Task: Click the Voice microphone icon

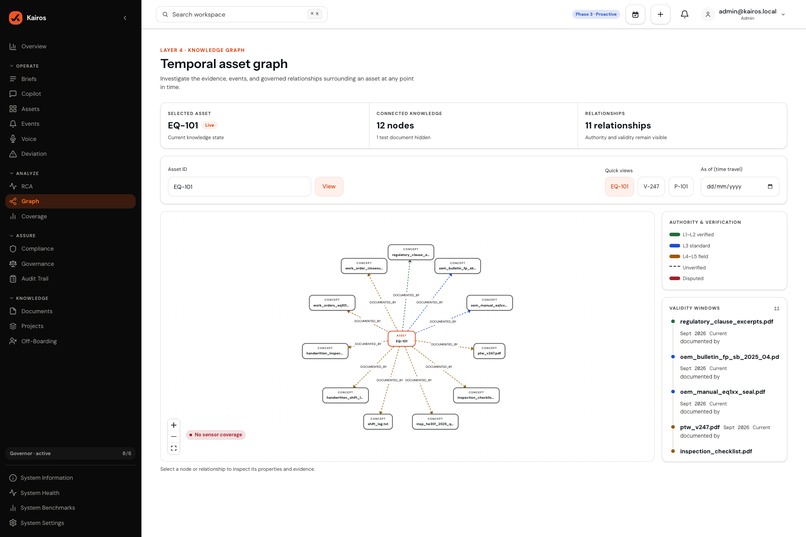Action: [x=13, y=139]
